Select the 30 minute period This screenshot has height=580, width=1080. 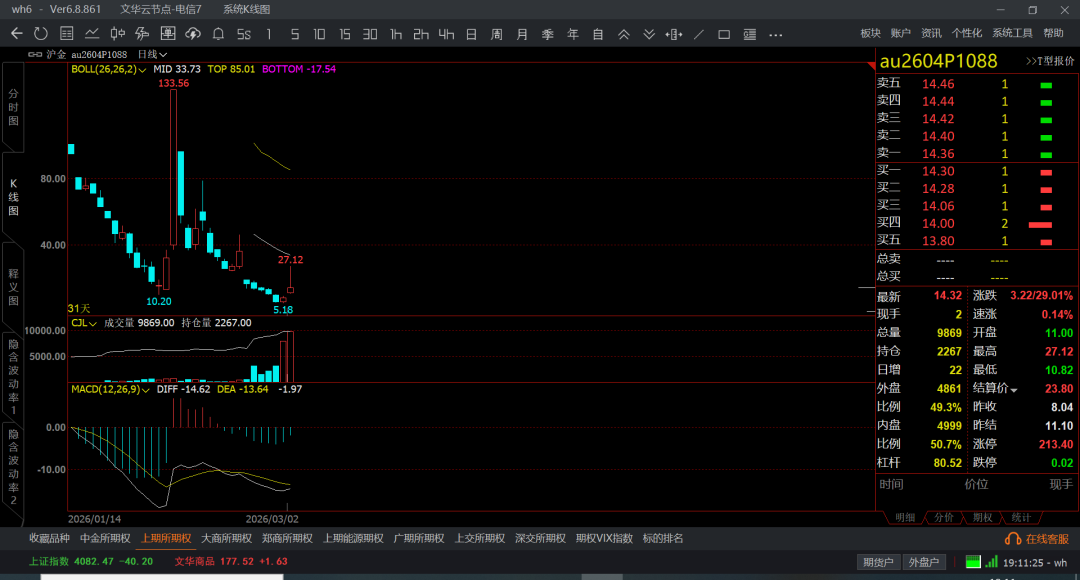tap(370, 34)
